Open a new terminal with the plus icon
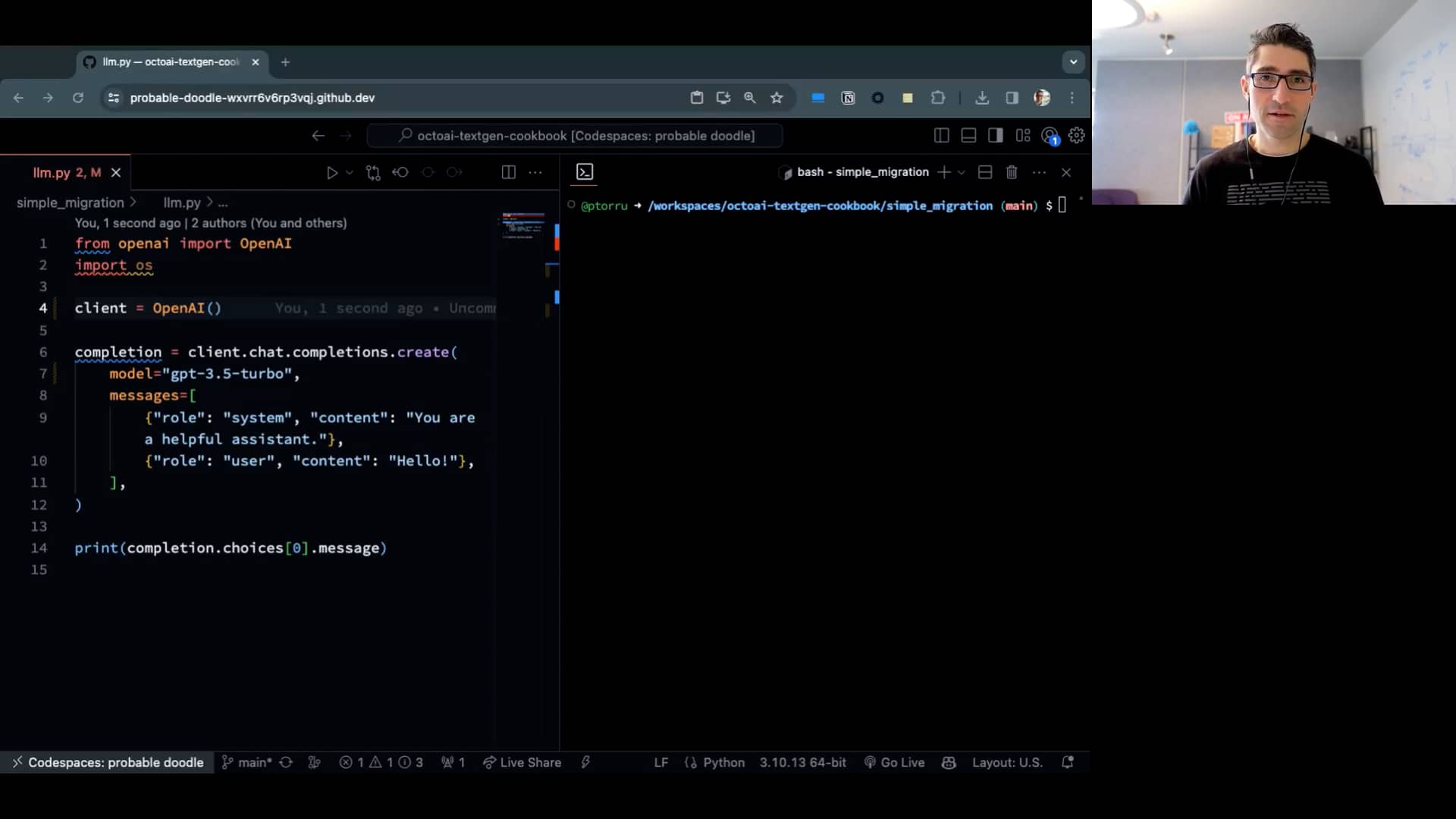Screen dimensions: 1456x819 pyautogui.click(x=943, y=172)
